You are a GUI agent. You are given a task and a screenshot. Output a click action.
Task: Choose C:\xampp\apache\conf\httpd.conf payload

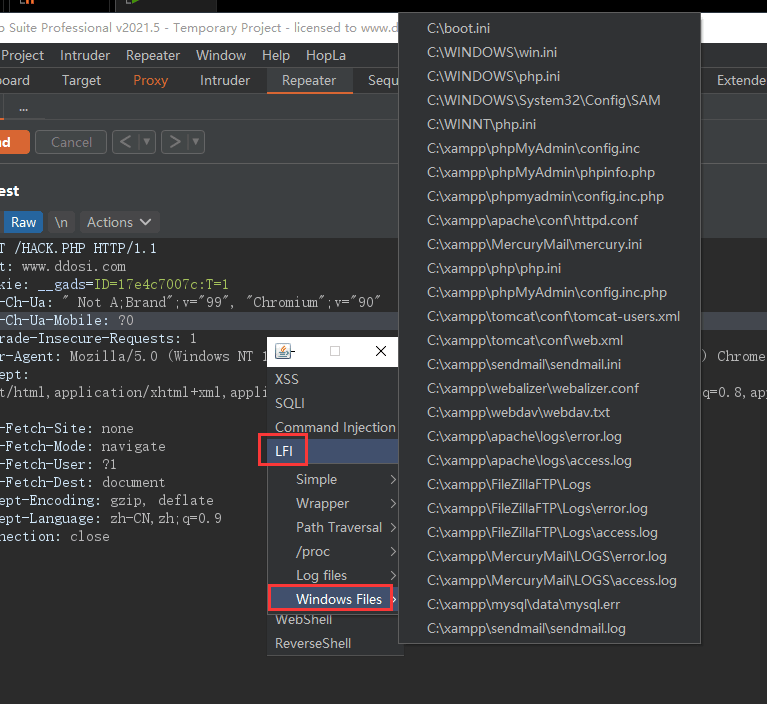(549, 220)
